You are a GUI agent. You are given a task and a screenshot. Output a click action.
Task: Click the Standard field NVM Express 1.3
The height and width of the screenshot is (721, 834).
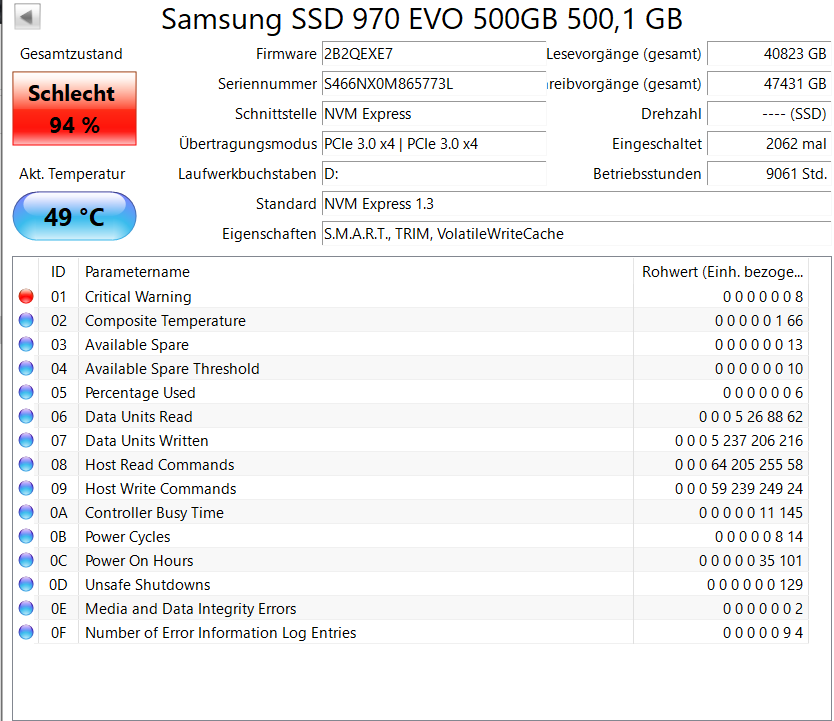click(577, 204)
